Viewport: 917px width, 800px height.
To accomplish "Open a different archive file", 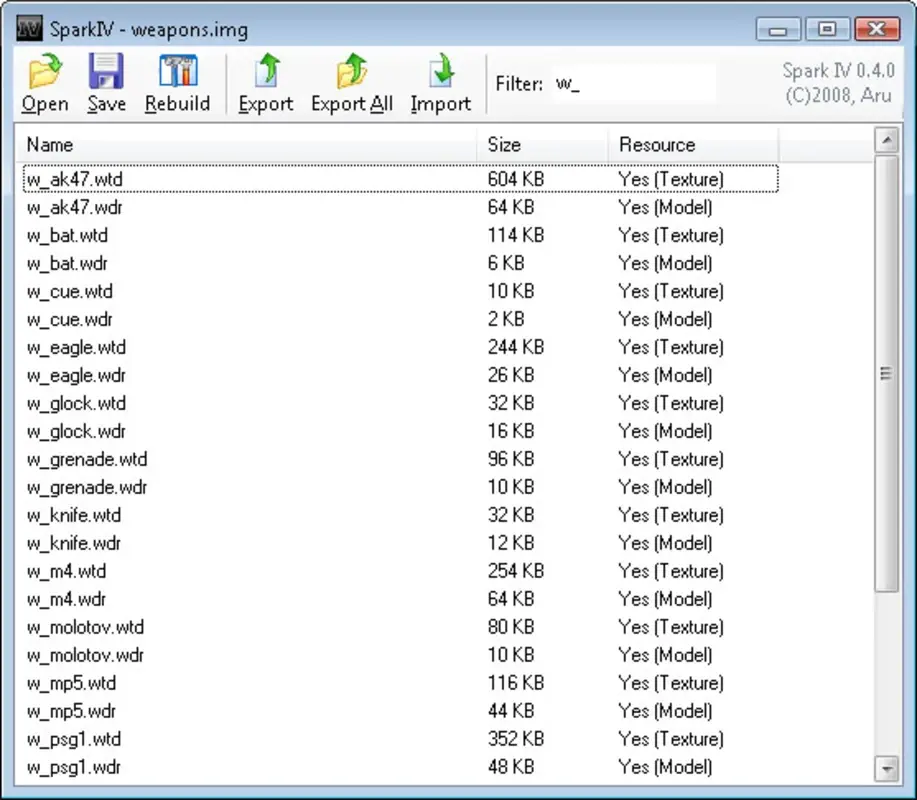I will pos(44,82).
